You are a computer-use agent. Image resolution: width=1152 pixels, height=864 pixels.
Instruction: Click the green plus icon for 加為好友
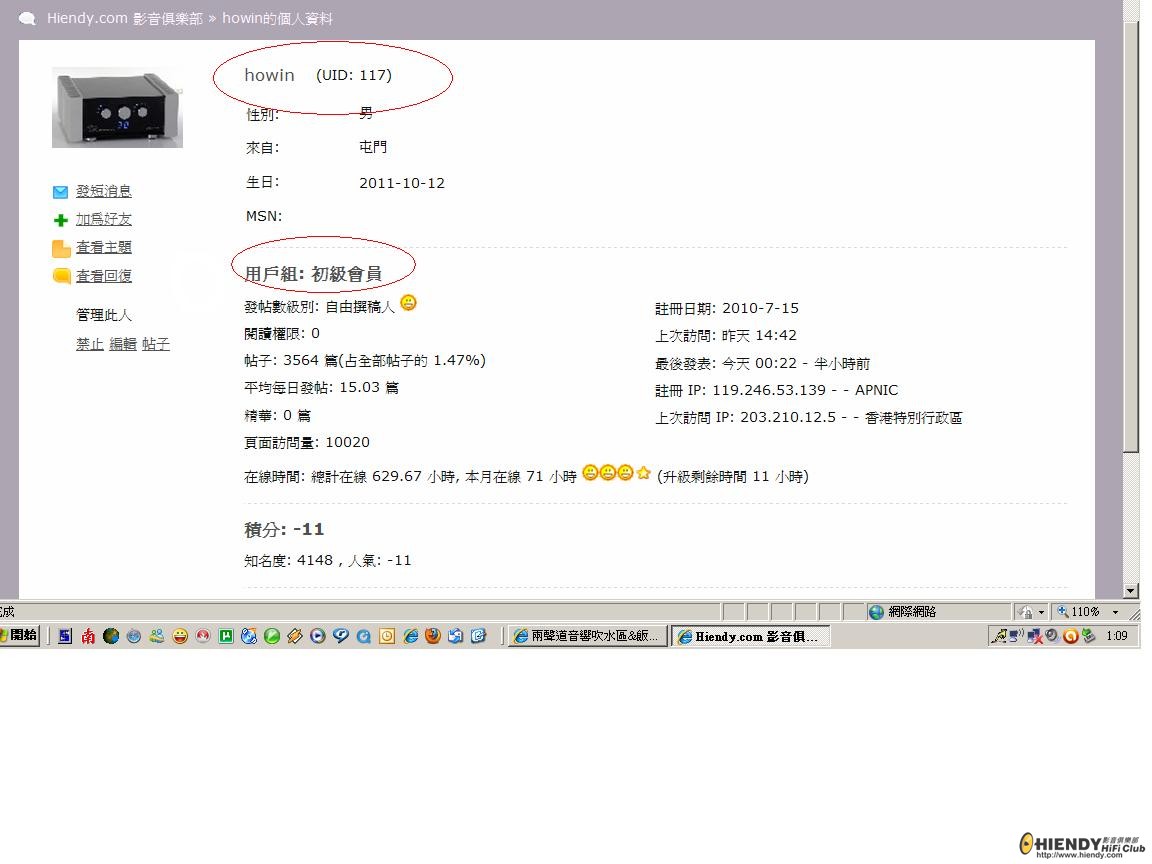click(x=61, y=220)
